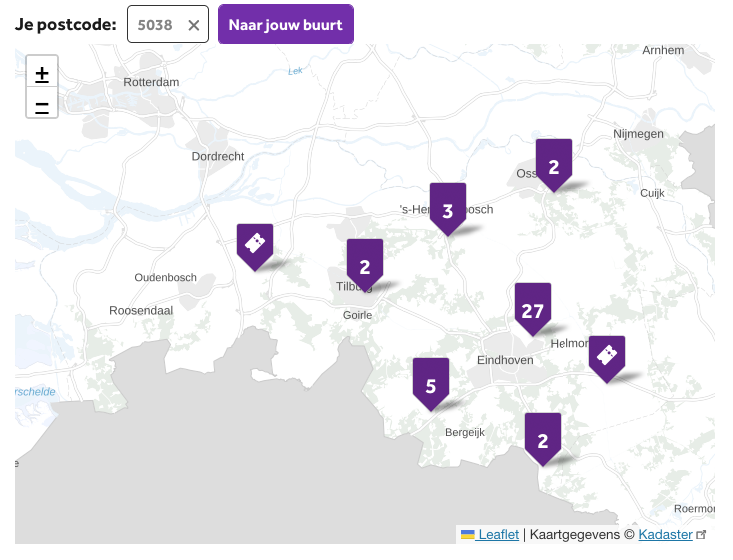Select the marker 3 near 's-Hertogenbosch
Viewport: 733px width, 560px height.
447,208
